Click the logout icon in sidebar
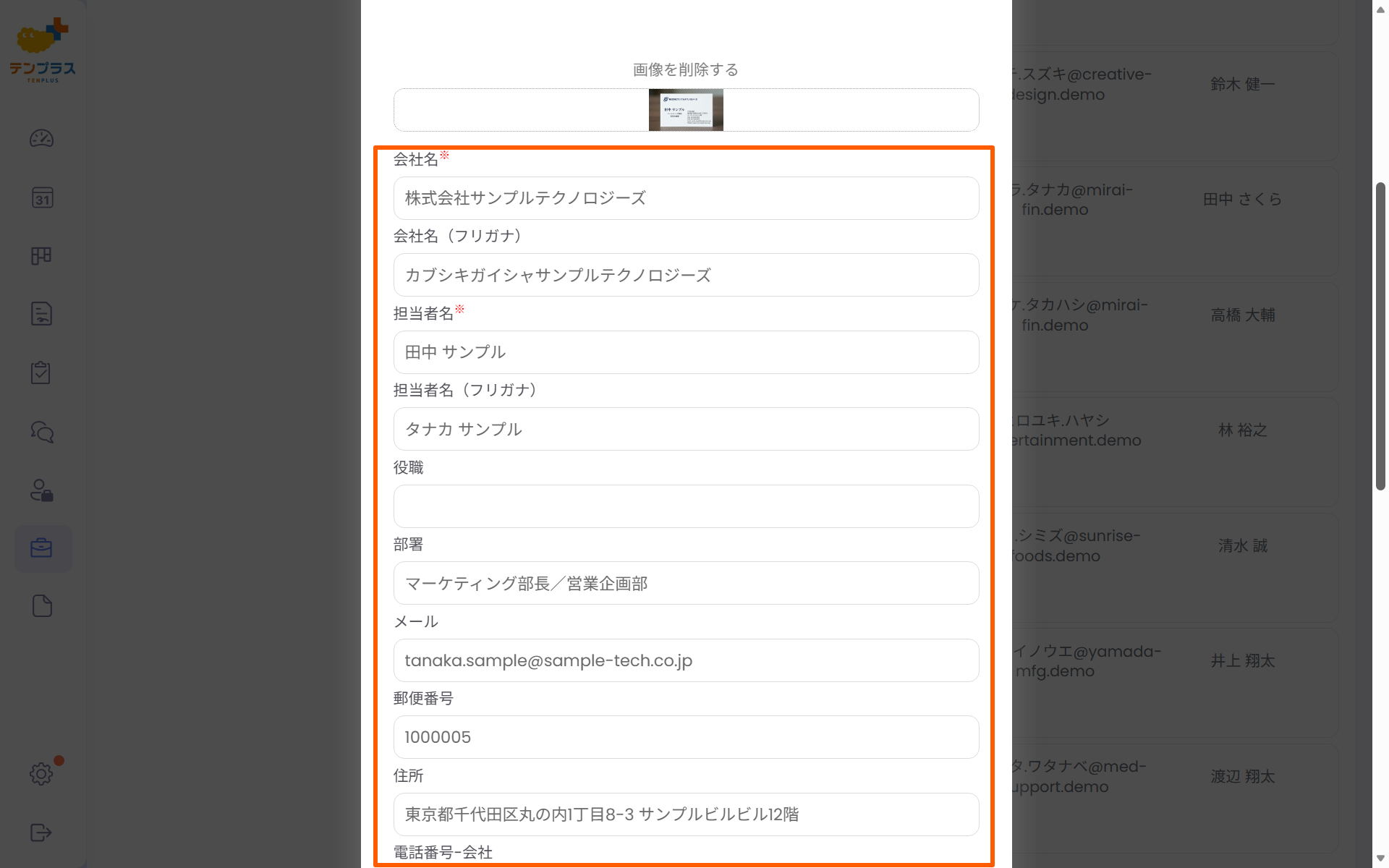Image resolution: width=1389 pixels, height=868 pixels. [41, 833]
